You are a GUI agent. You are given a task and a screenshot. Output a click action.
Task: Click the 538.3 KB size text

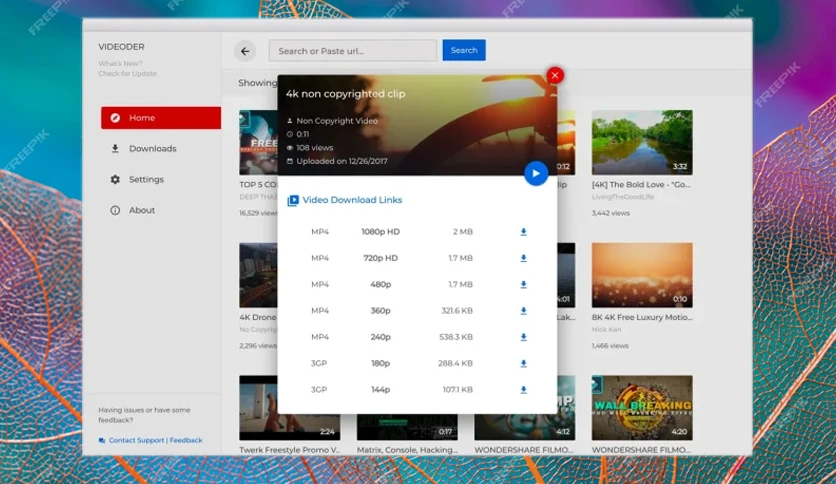coord(456,337)
